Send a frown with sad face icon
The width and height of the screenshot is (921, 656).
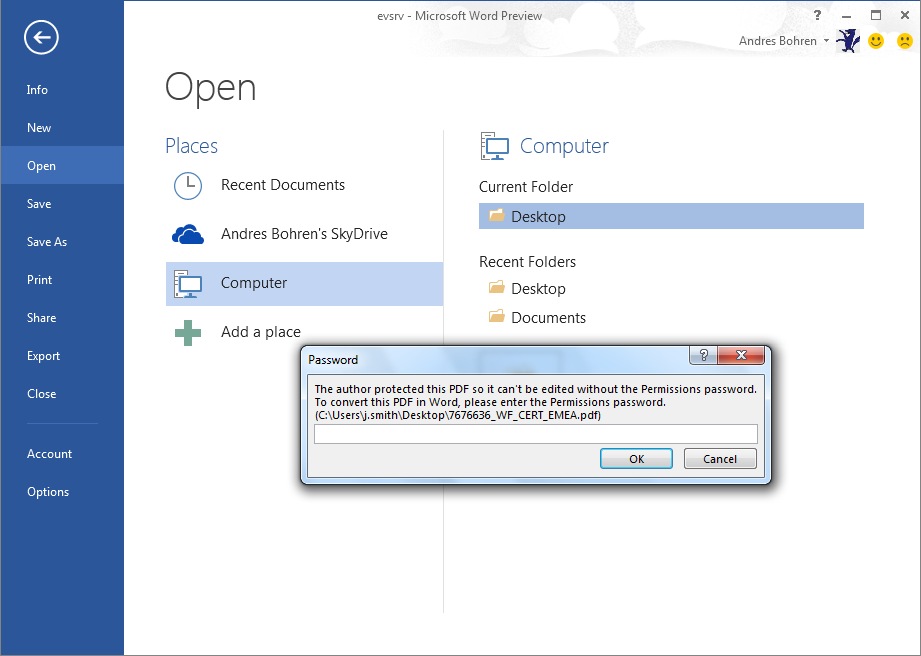tap(905, 41)
